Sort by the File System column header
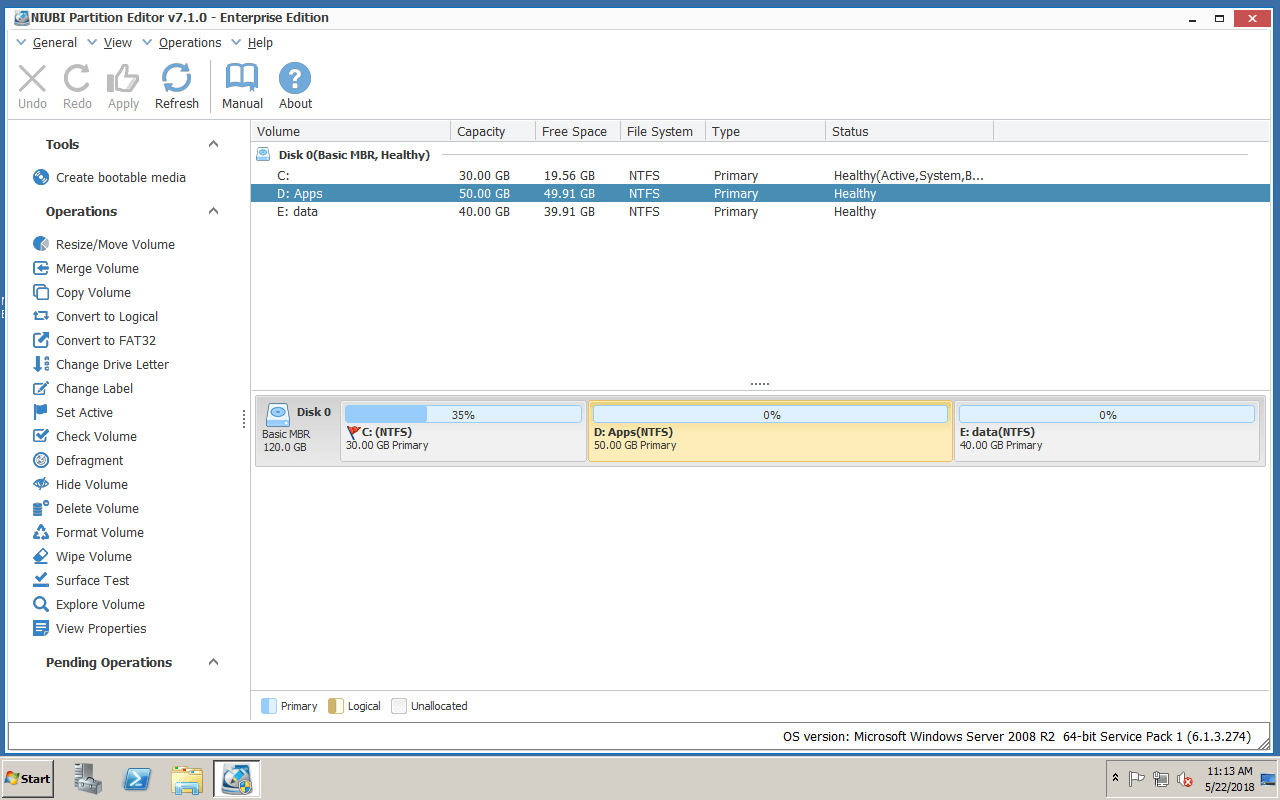The width and height of the screenshot is (1280, 800). pyautogui.click(x=662, y=131)
